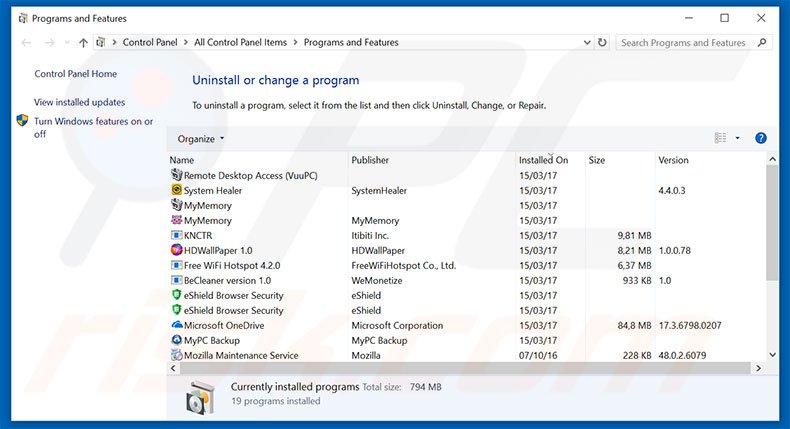Open Control Panel Home

(76, 74)
